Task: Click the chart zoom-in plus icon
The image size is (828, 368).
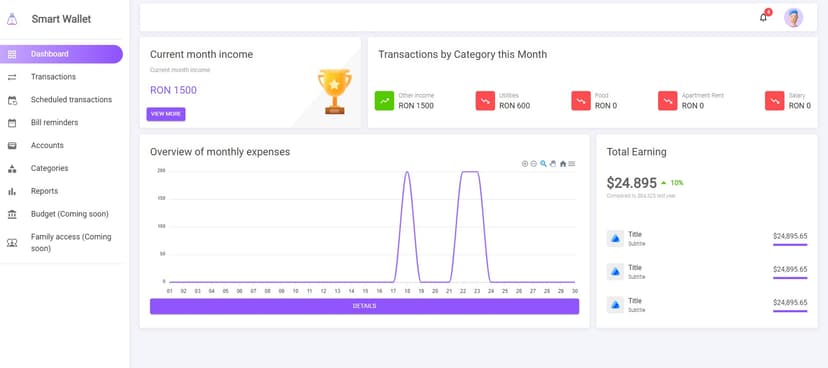Action: 524,164
